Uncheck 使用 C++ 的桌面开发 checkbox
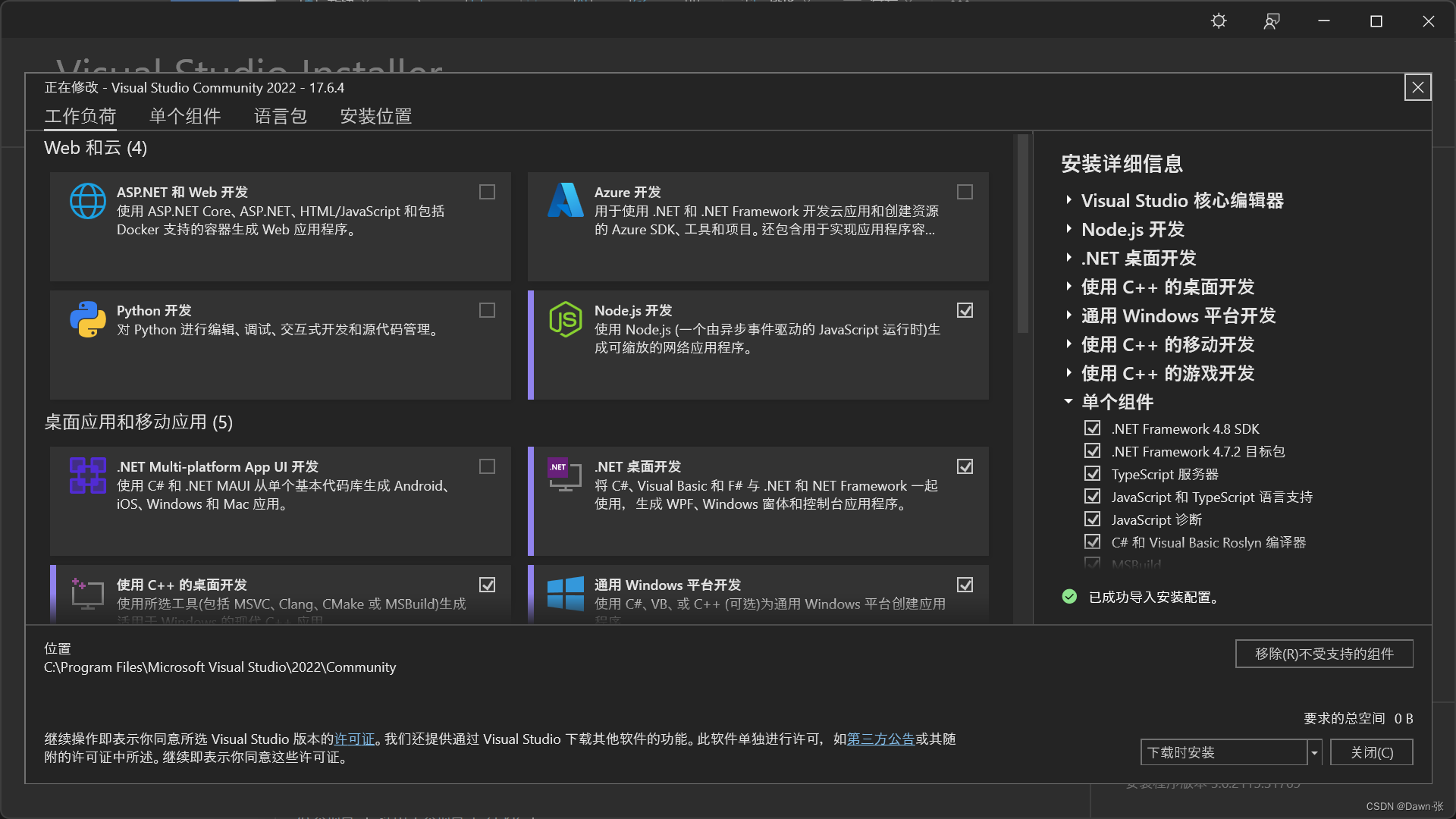The image size is (1456, 819). [x=487, y=585]
